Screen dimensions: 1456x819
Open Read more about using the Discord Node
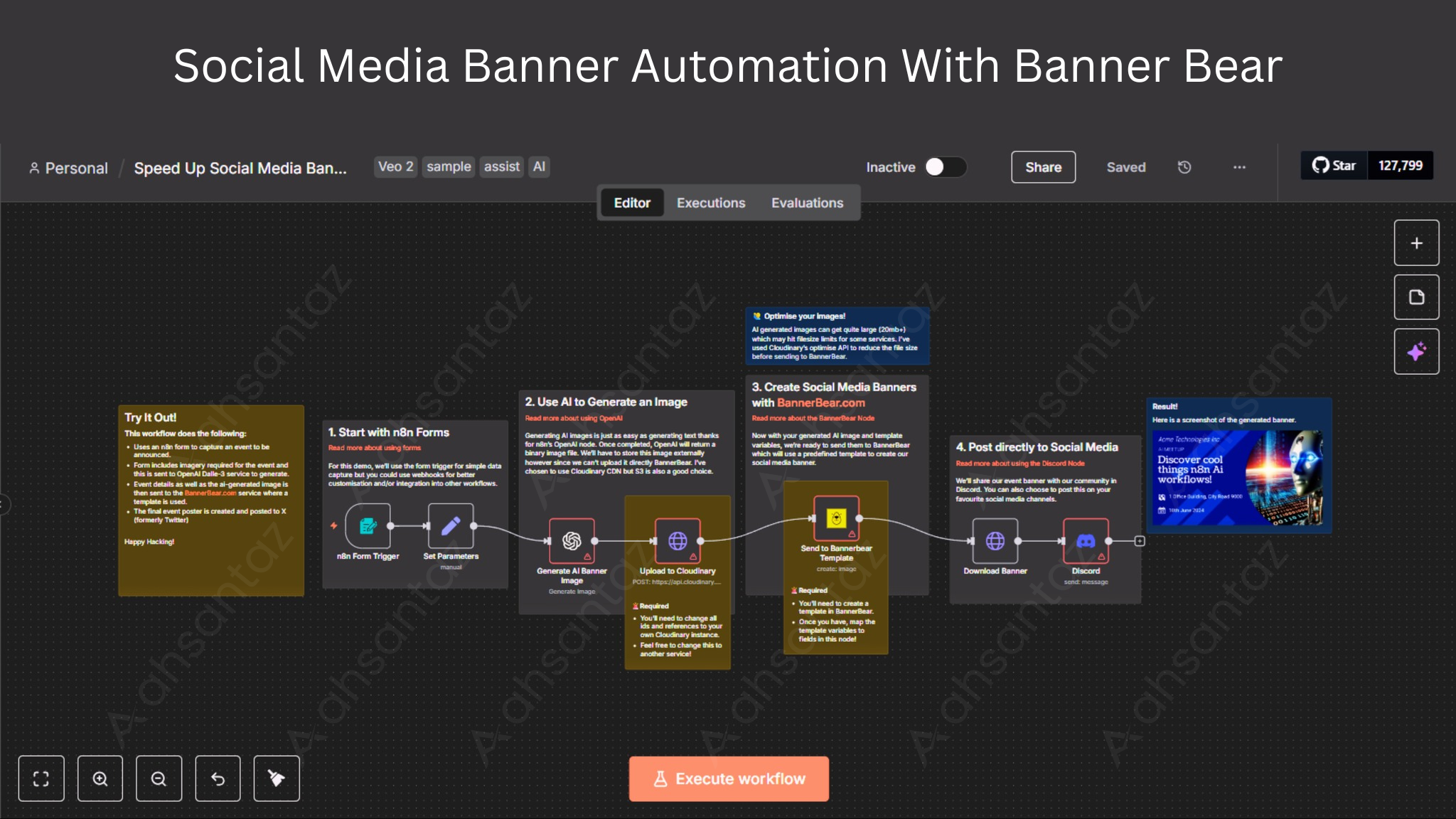1020,464
